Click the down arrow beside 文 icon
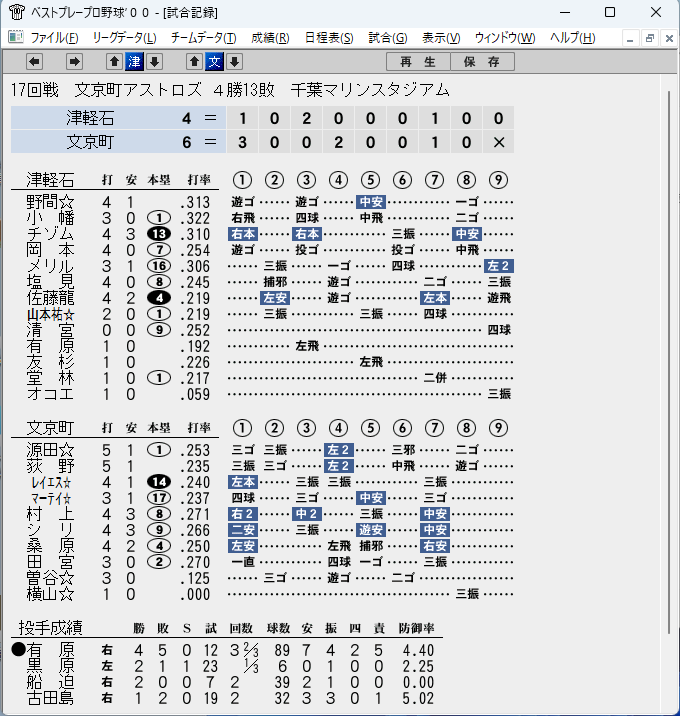The width and height of the screenshot is (680, 716). click(x=234, y=62)
